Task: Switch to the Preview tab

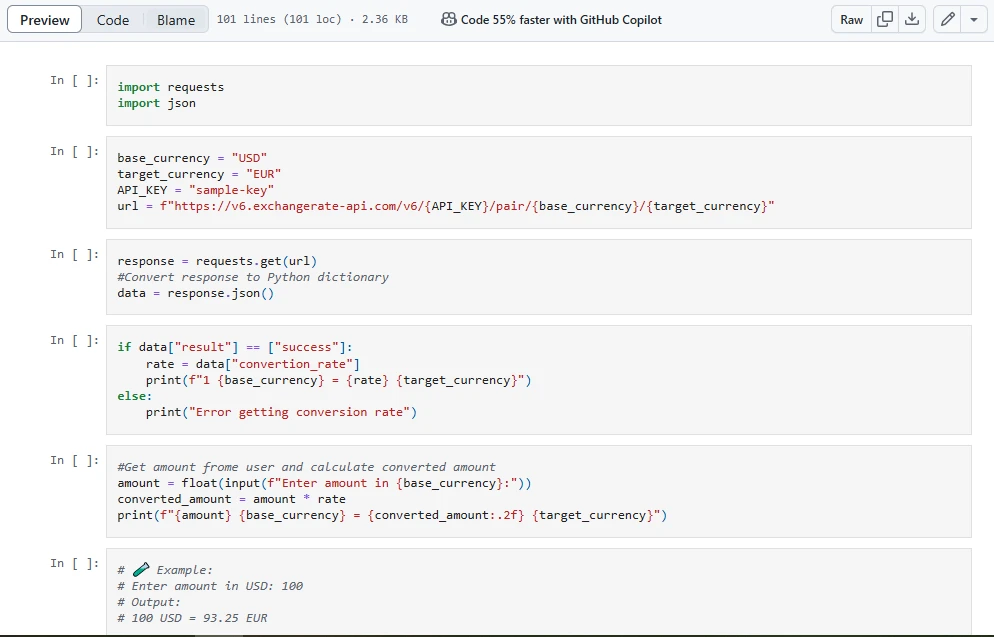Action: tap(45, 20)
